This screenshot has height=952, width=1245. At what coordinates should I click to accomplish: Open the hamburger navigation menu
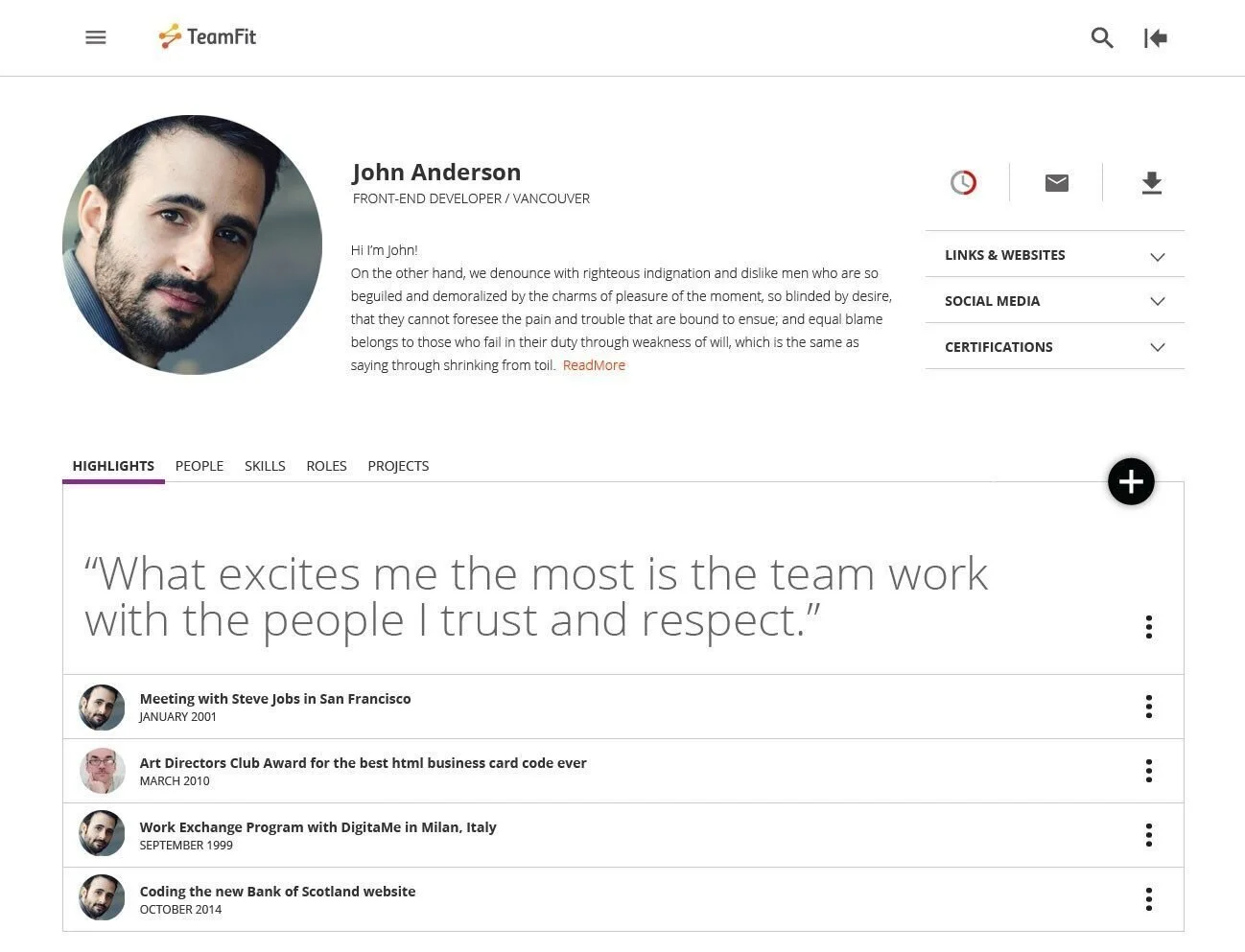coord(95,37)
